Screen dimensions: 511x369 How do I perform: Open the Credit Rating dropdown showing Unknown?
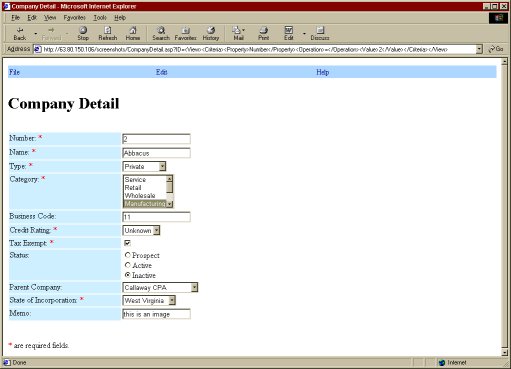(x=156, y=230)
